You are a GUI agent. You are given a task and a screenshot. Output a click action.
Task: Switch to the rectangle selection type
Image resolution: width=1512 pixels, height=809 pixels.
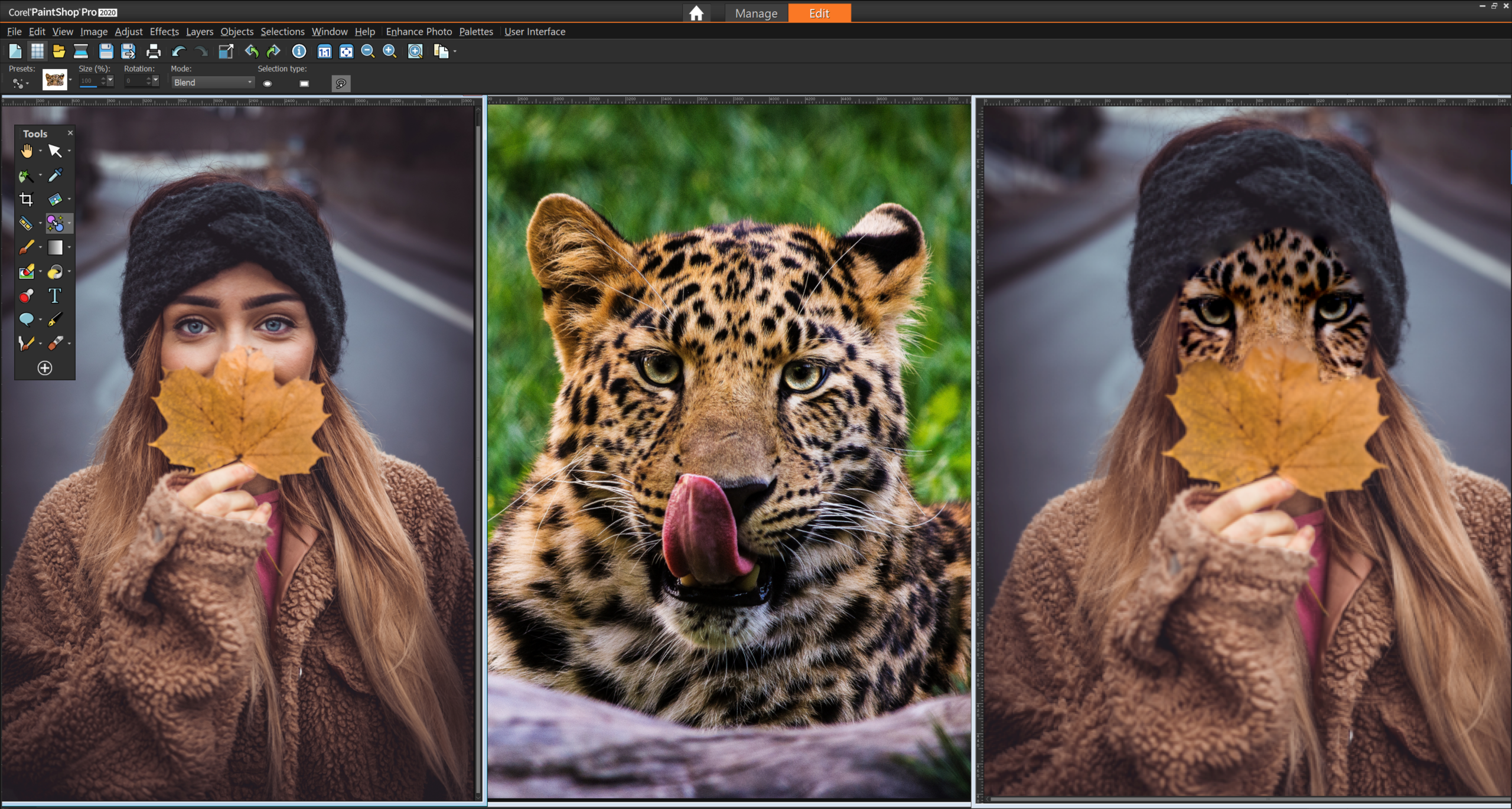pyautogui.click(x=303, y=83)
